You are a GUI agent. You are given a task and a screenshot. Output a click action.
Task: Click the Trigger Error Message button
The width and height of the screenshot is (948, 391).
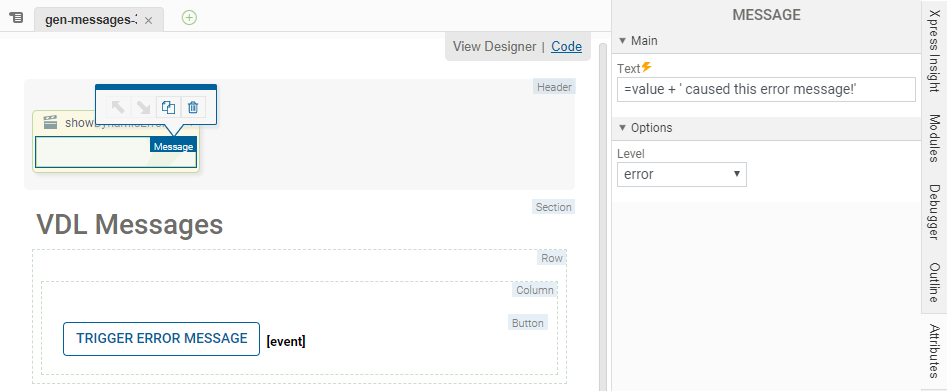pos(161,338)
